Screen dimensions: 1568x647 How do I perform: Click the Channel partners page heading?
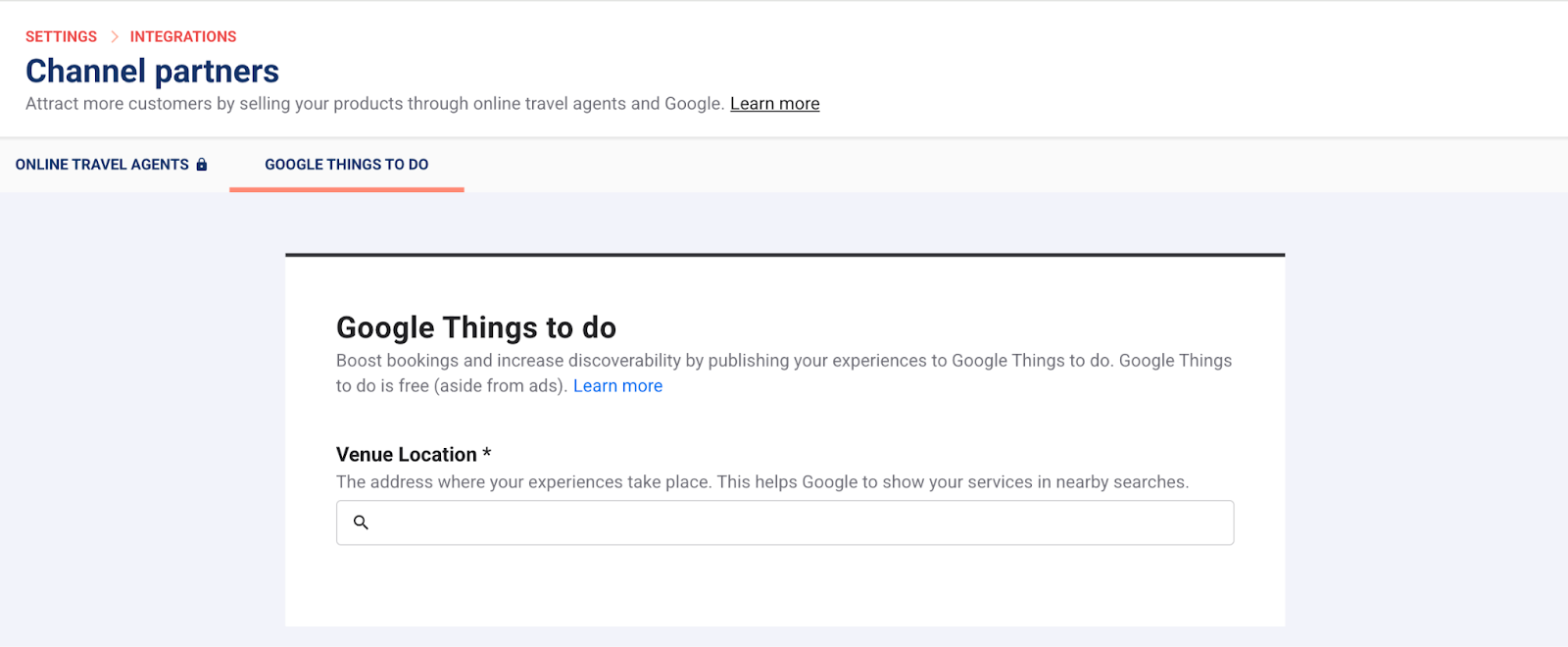(x=152, y=72)
